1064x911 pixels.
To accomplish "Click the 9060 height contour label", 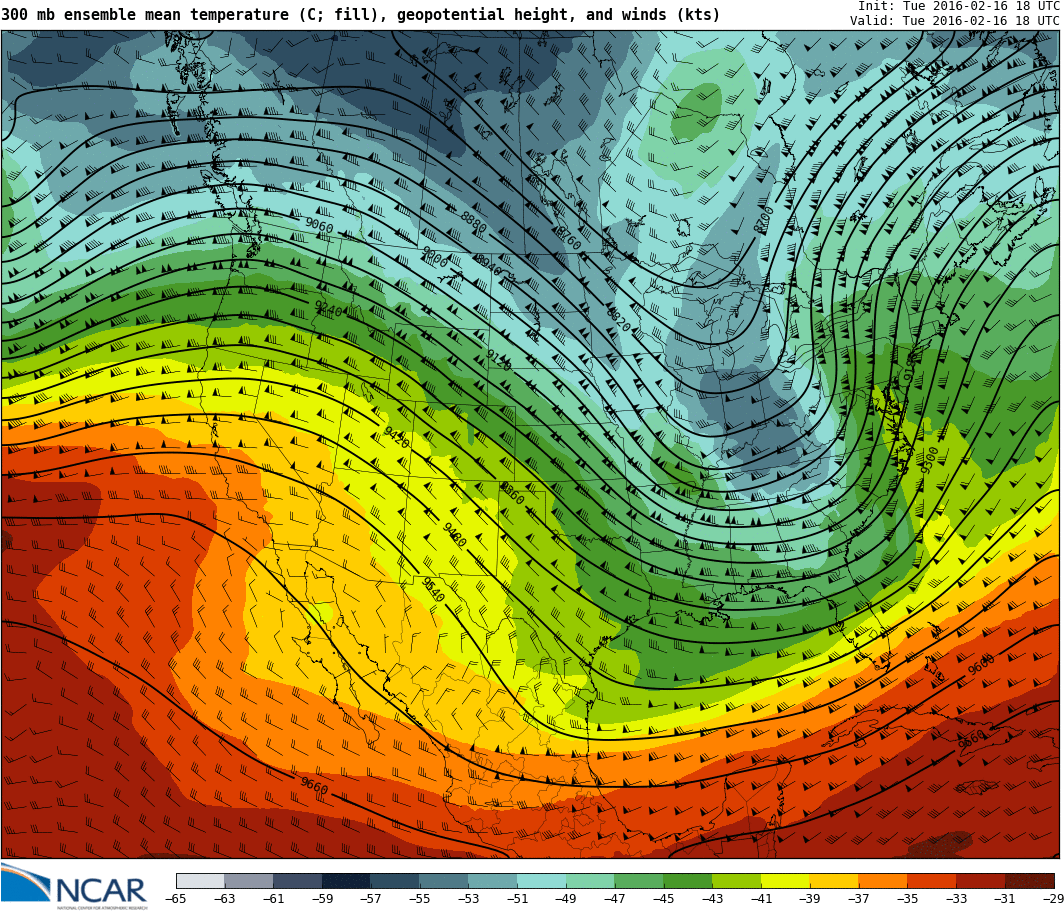I will coord(319,225).
